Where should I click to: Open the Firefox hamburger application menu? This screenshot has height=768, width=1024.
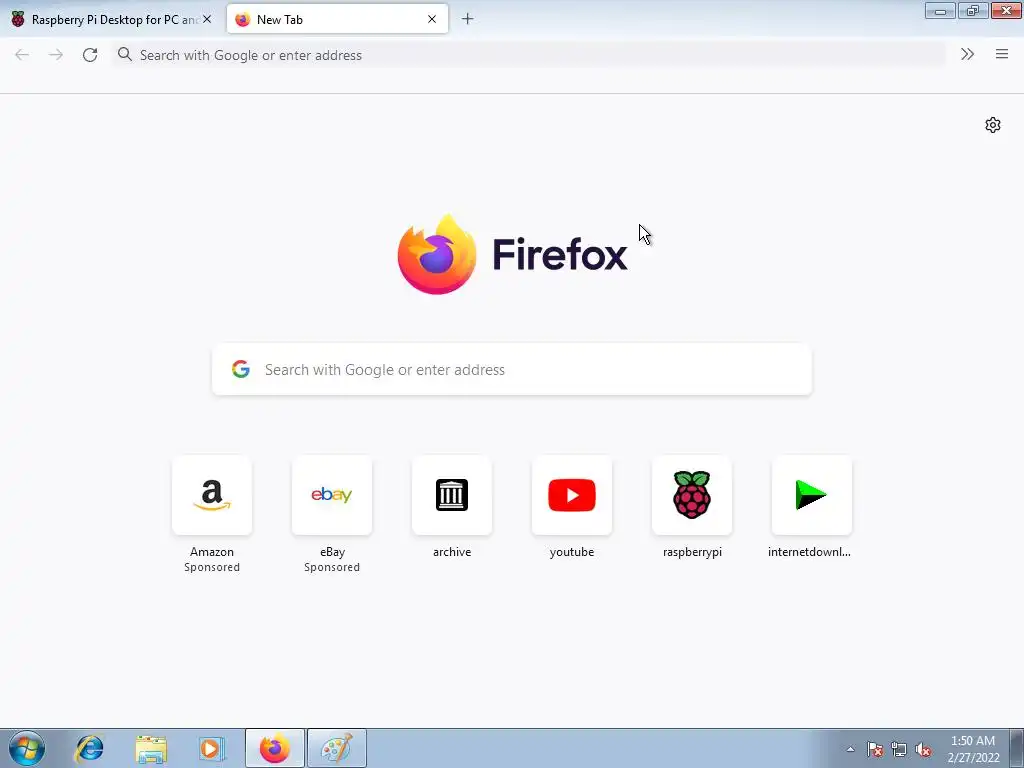pyautogui.click(x=1002, y=54)
